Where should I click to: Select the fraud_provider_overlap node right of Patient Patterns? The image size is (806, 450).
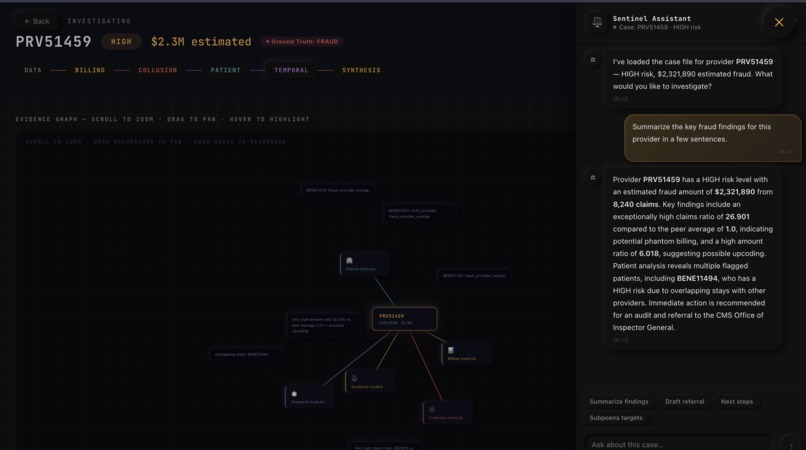click(473, 276)
